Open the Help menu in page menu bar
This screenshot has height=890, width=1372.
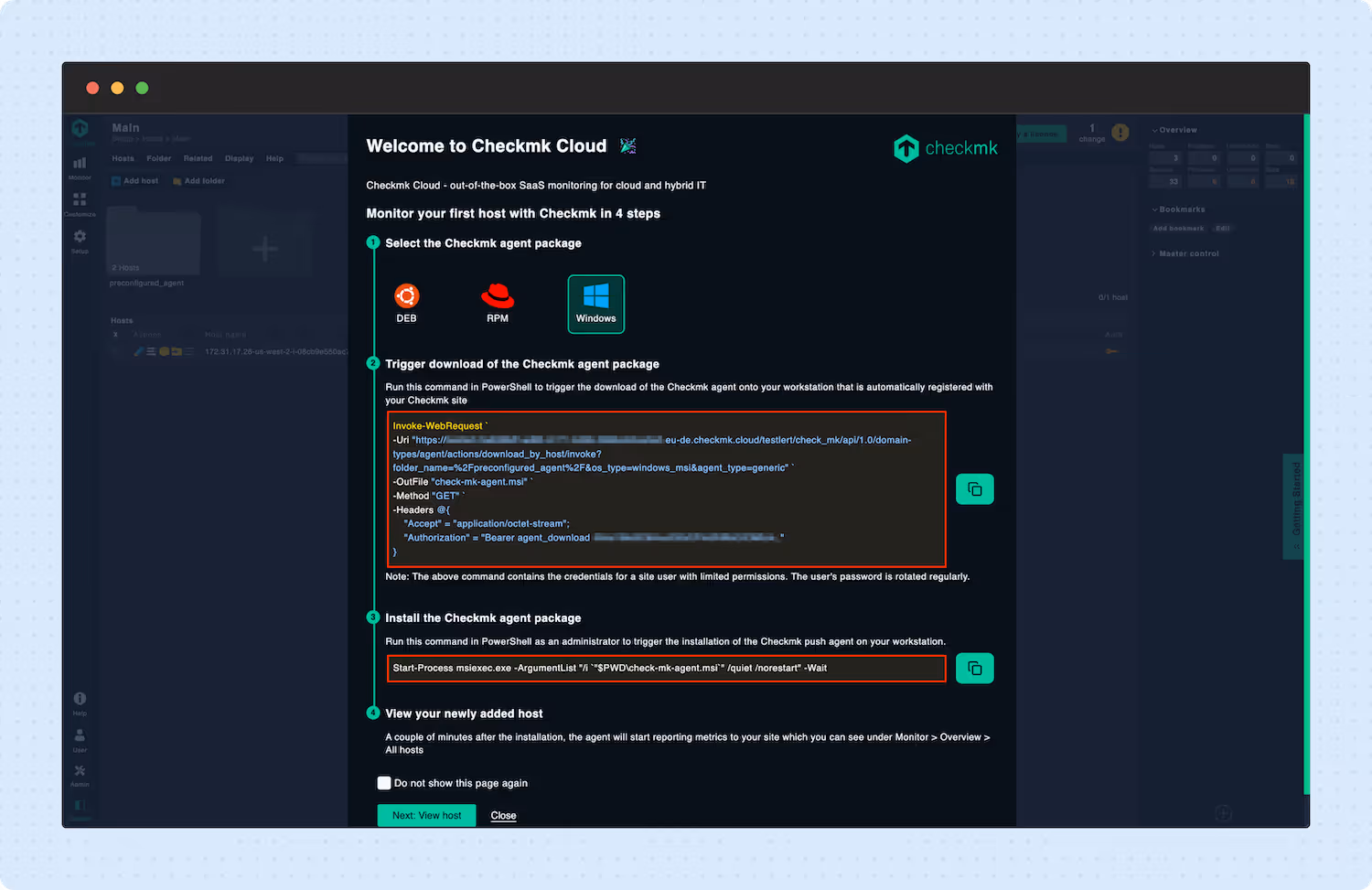pyautogui.click(x=274, y=158)
